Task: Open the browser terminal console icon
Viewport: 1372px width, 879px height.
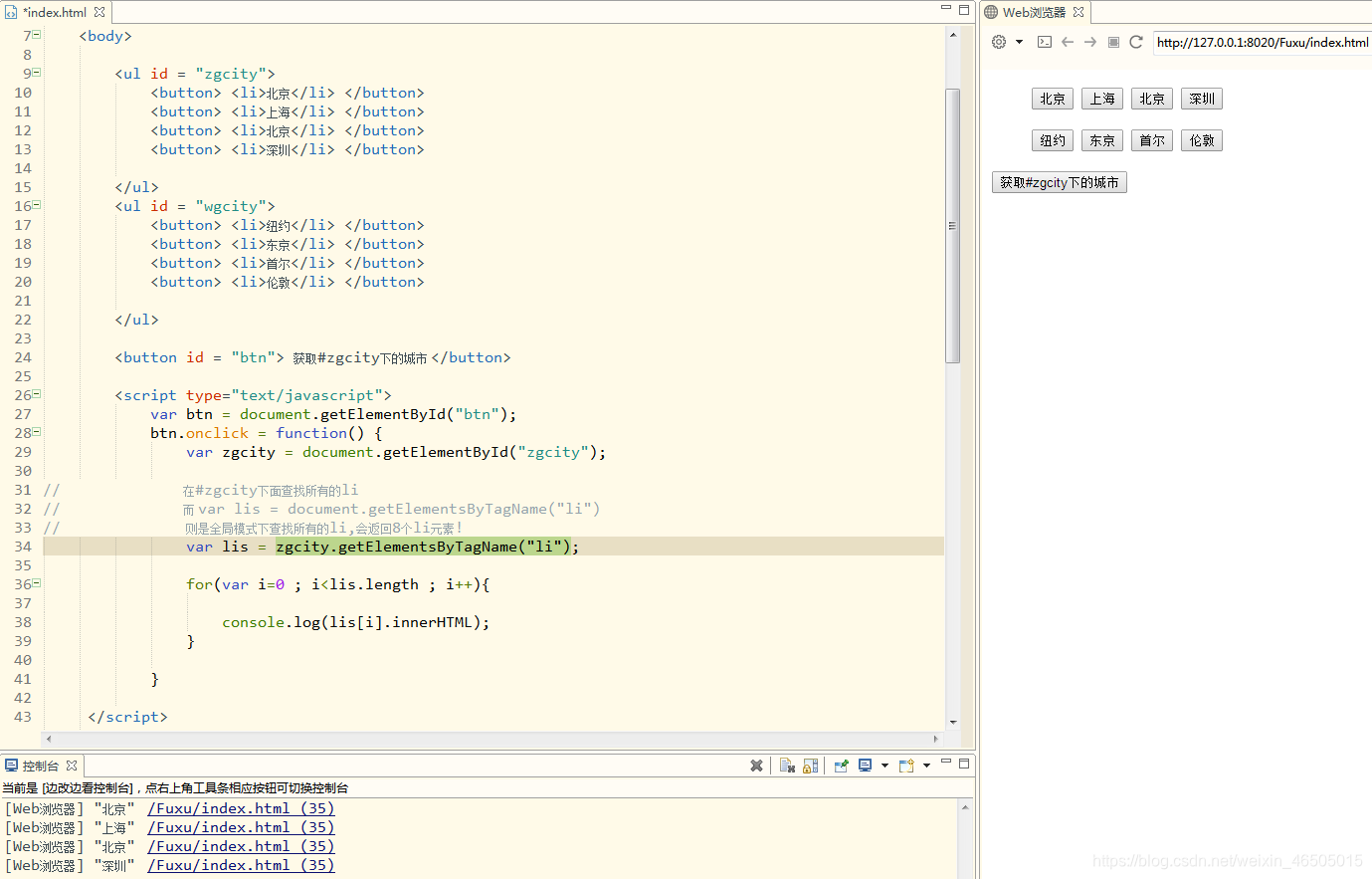Action: point(1044,42)
